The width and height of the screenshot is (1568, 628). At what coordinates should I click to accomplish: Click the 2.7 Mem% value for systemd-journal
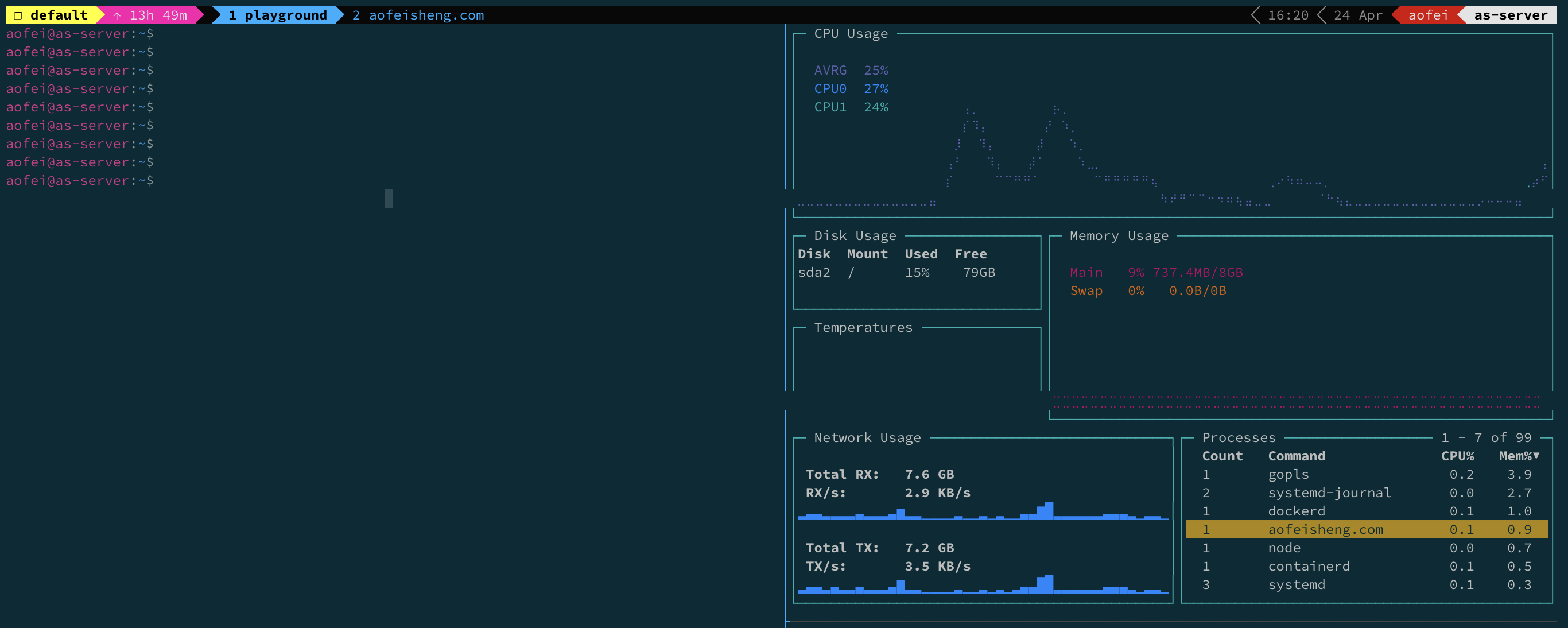point(1519,493)
